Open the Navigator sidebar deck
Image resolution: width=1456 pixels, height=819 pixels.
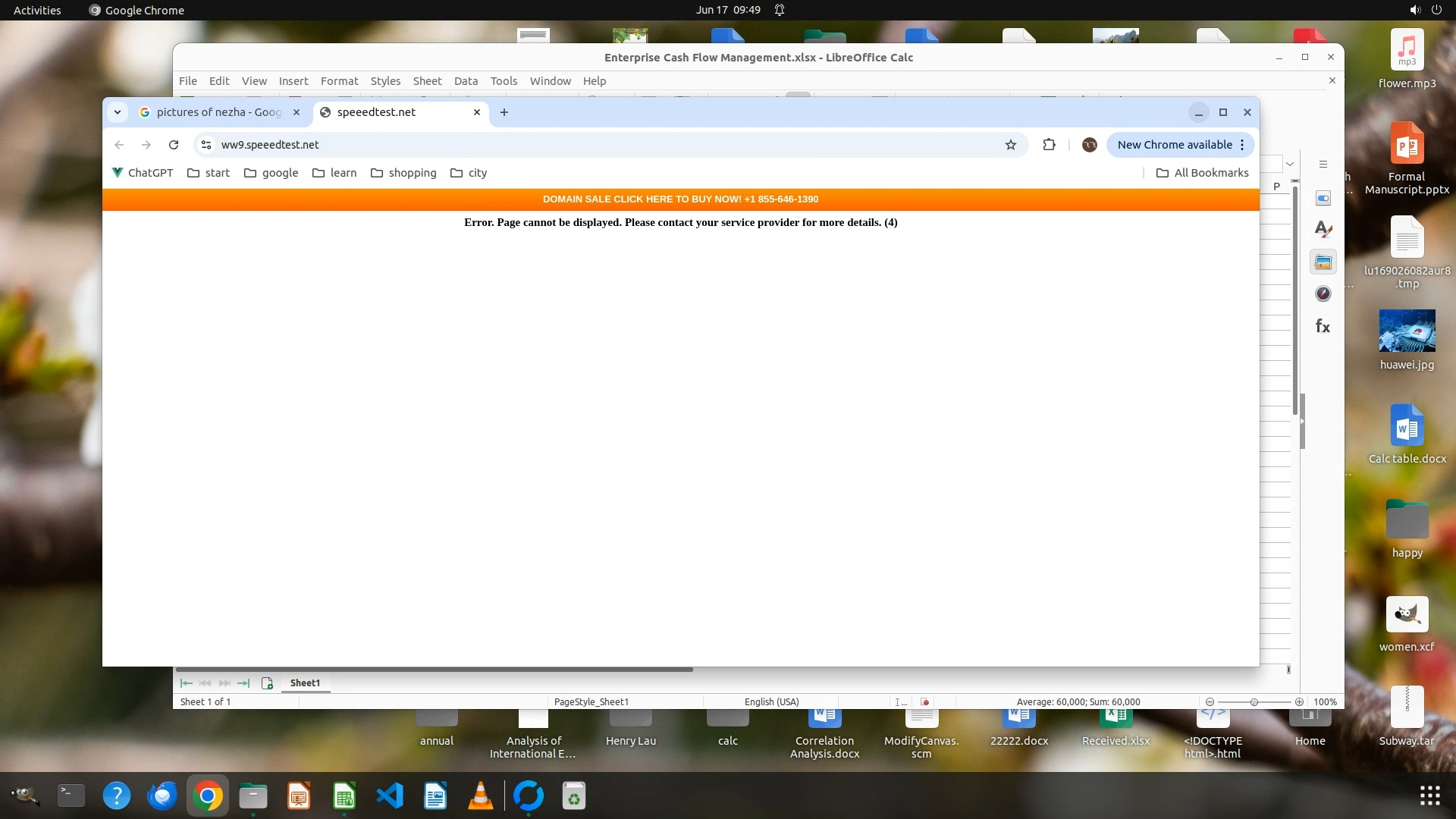[1323, 294]
